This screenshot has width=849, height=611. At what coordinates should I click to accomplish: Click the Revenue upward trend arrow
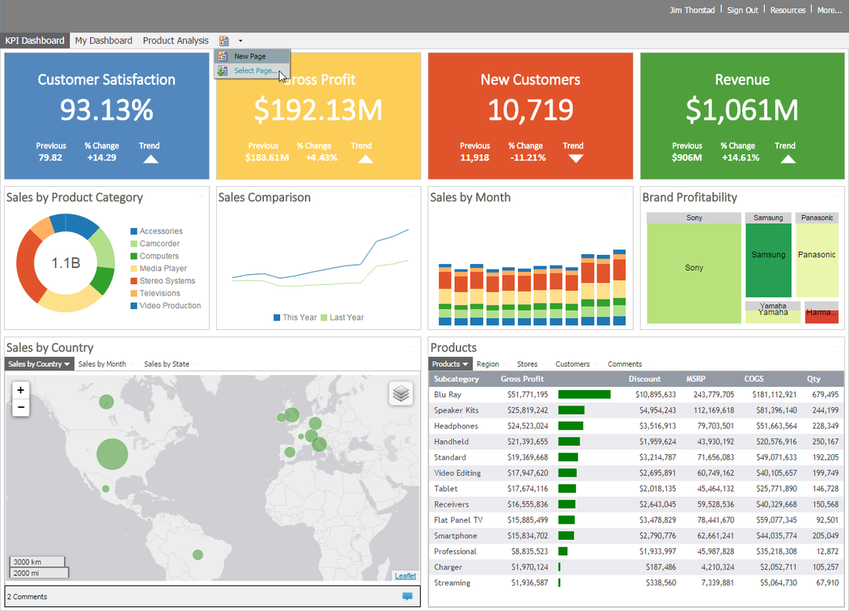click(788, 159)
